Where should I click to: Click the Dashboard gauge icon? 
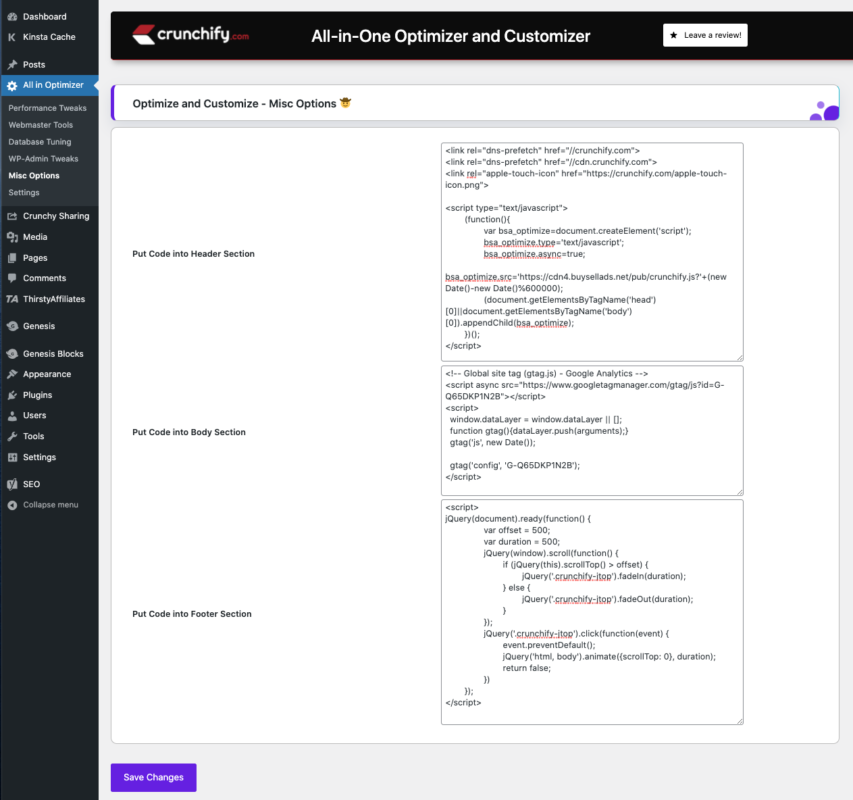(12, 17)
